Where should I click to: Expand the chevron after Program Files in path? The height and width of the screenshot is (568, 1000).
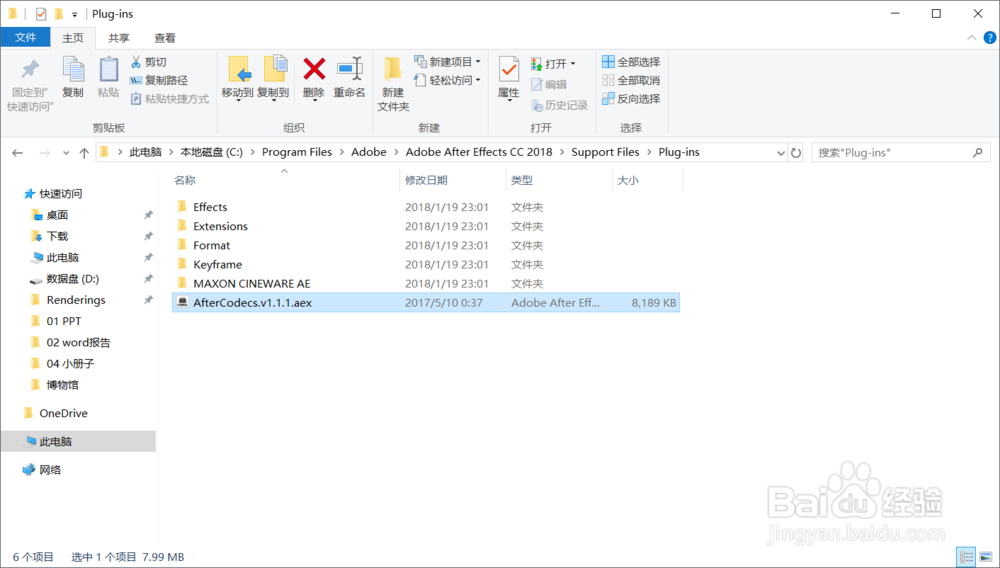pyautogui.click(x=342, y=152)
